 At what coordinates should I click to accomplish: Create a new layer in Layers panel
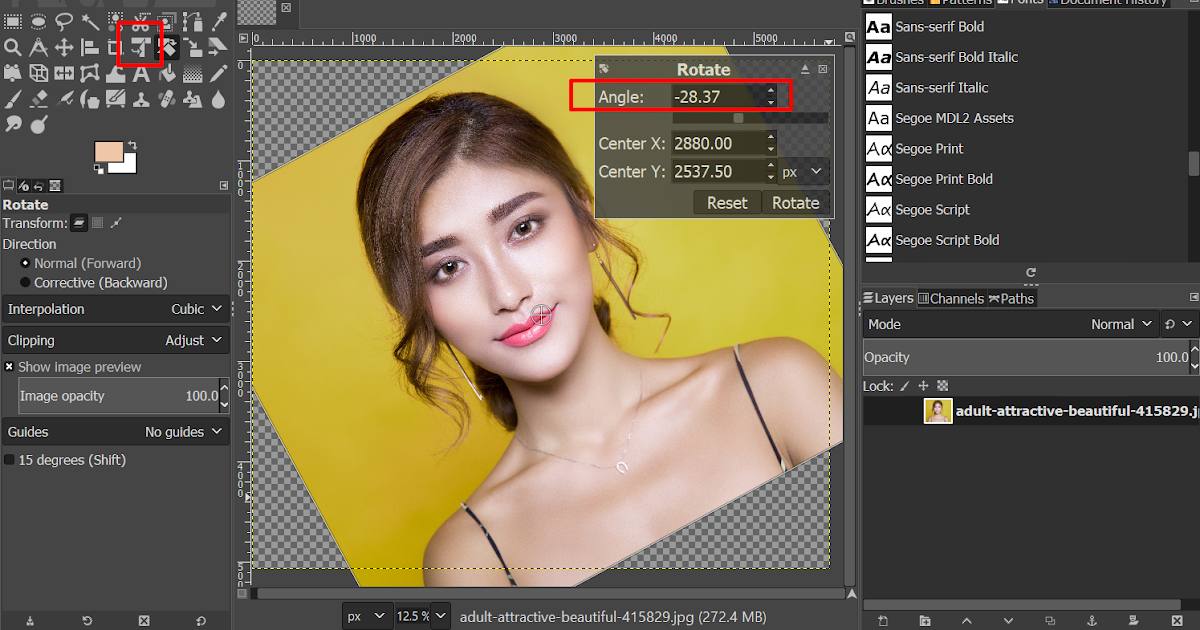[883, 618]
